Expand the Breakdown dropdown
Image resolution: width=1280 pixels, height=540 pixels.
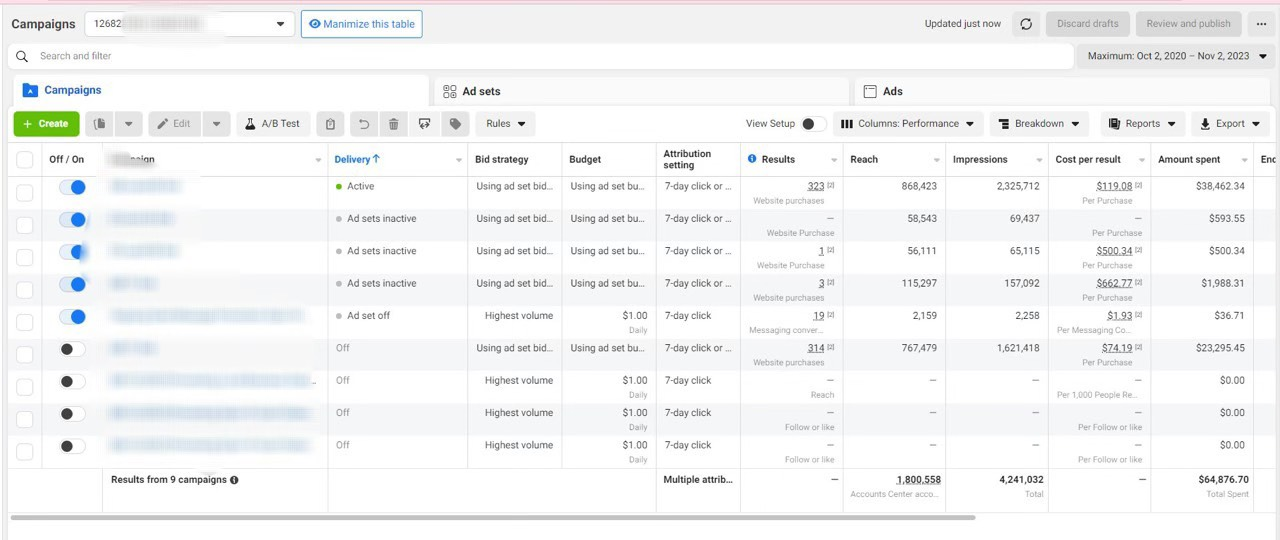pyautogui.click(x=1040, y=124)
